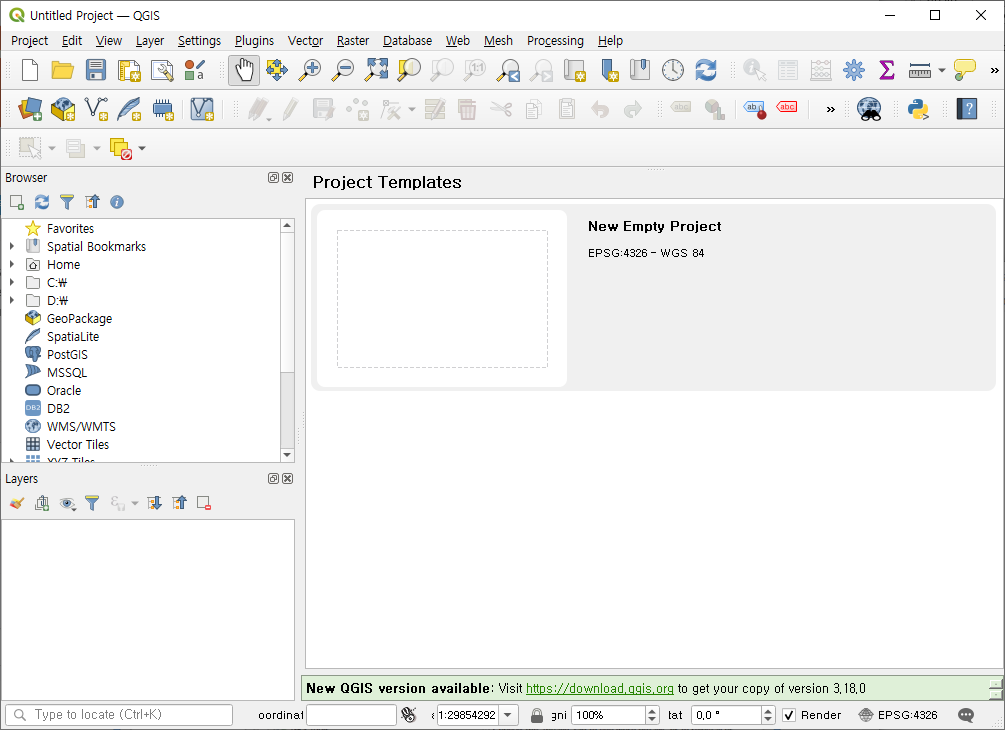The image size is (1005, 730).
Task: Click the New GeoPackage Layer icon
Action: click(63, 109)
